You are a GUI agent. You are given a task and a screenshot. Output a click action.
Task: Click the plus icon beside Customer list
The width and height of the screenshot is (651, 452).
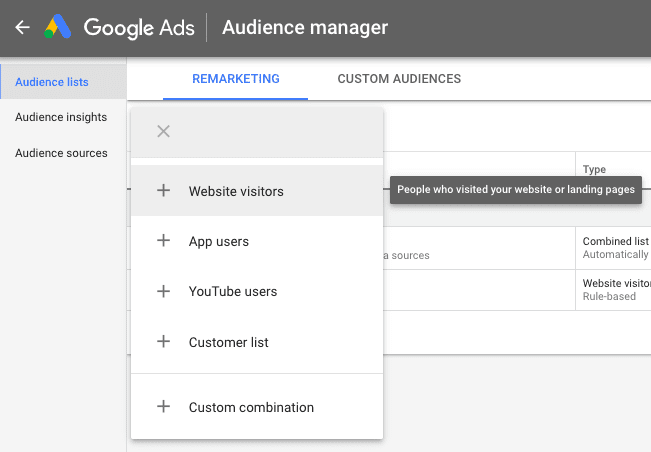coord(164,342)
